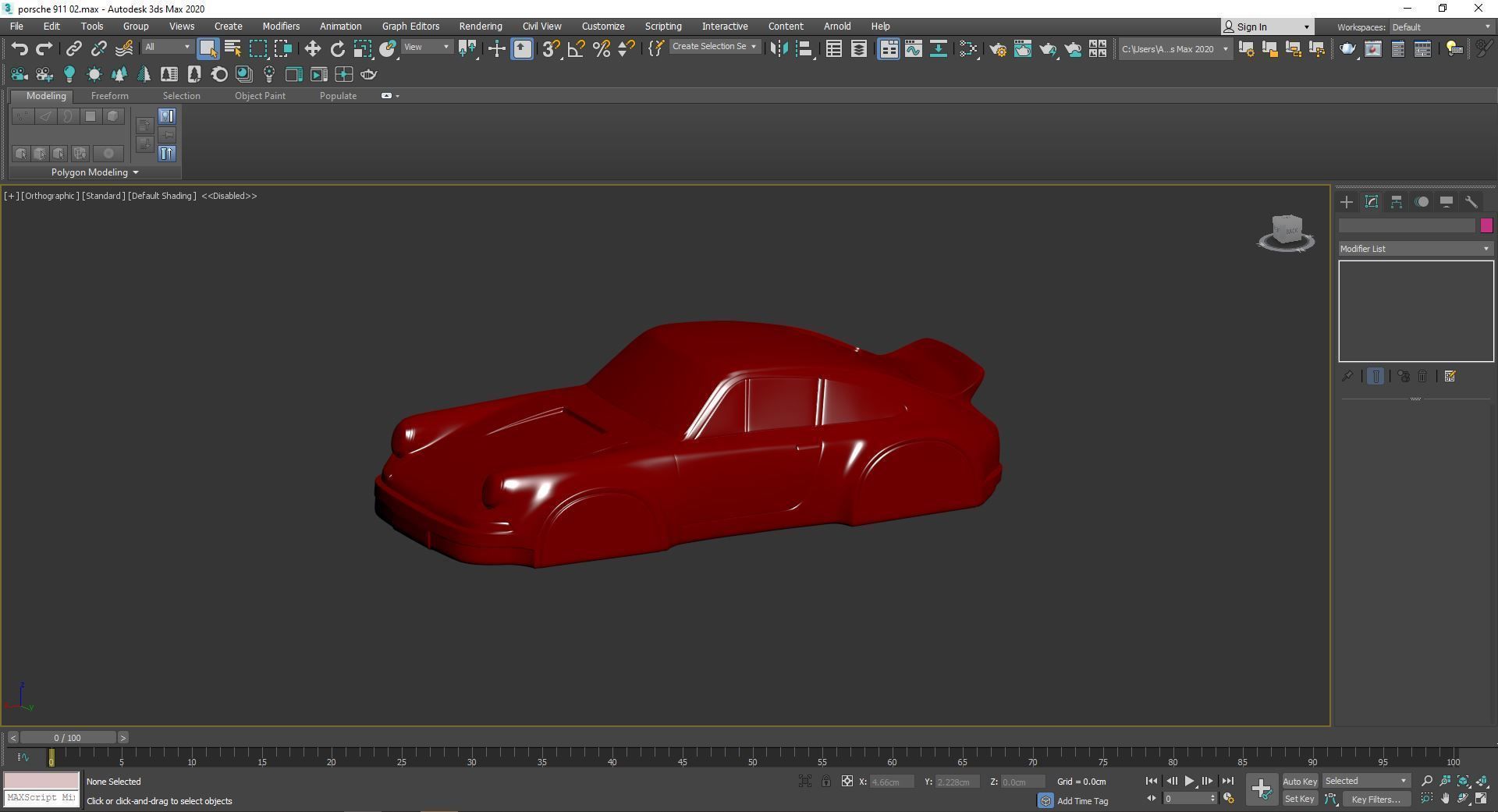Screen dimensions: 1498x812
Task: Open the Align tool
Action: pos(804,48)
